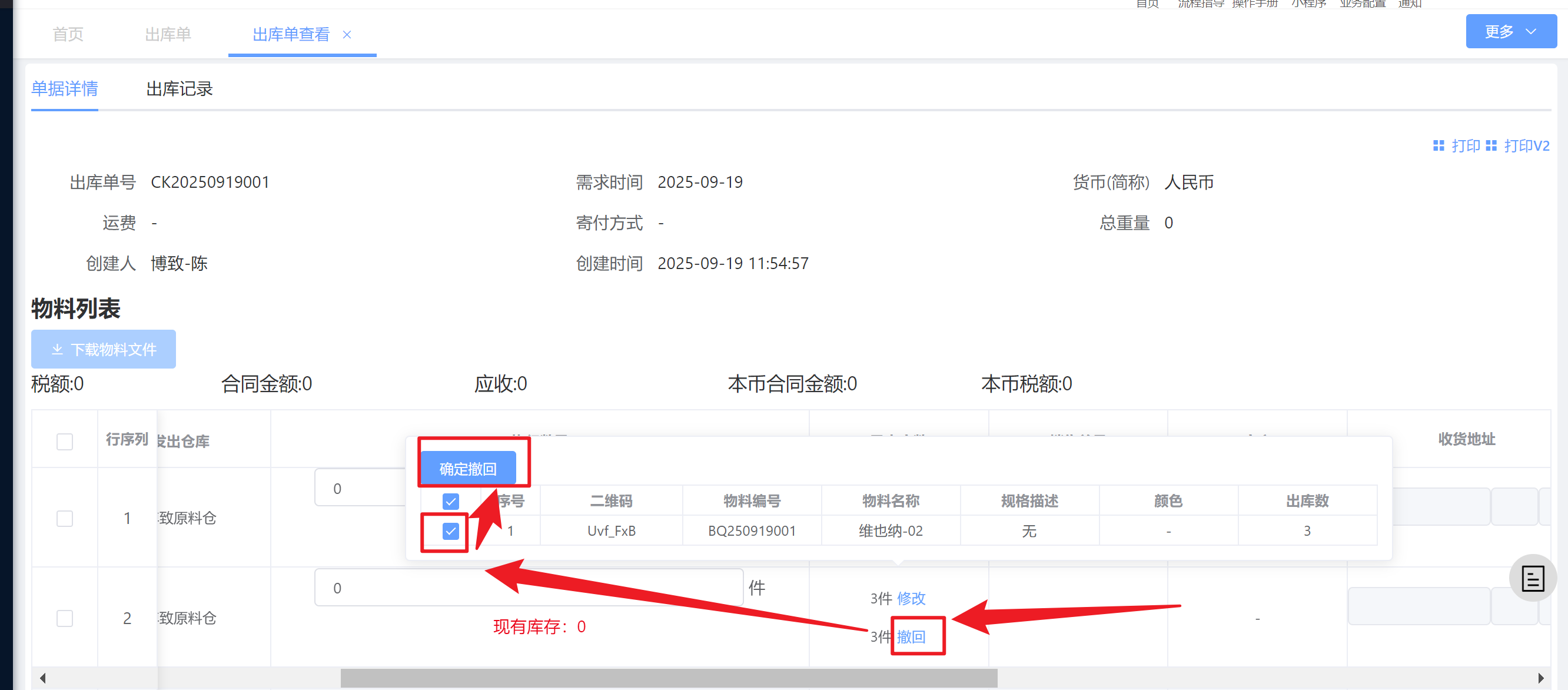Click the horizontal scrollbar right arrow
This screenshot has width=1568, height=690.
(x=1540, y=678)
